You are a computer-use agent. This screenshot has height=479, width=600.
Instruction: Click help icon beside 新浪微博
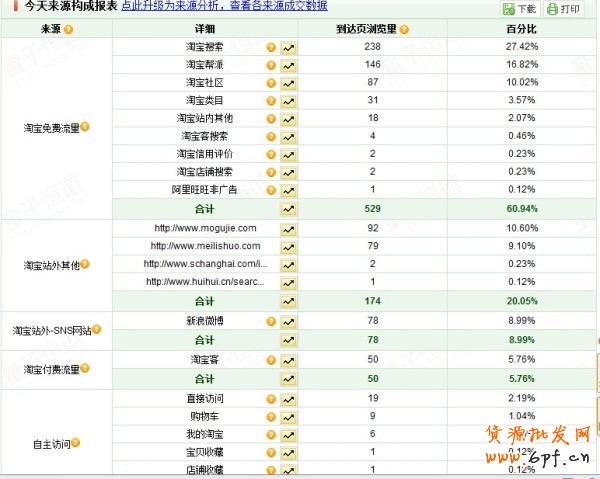(271, 321)
